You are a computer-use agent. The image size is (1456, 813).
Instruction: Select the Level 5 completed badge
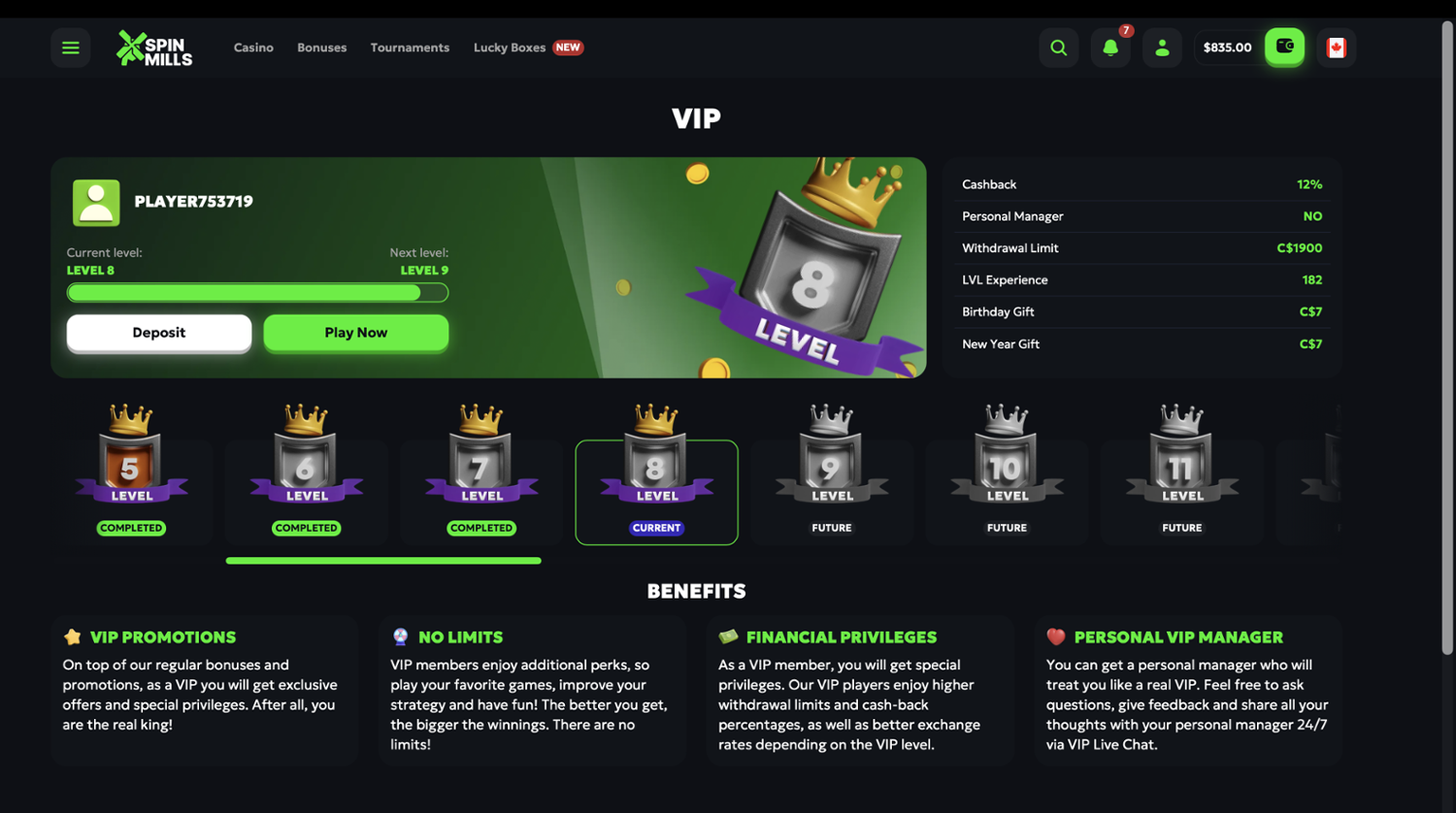pyautogui.click(x=131, y=492)
